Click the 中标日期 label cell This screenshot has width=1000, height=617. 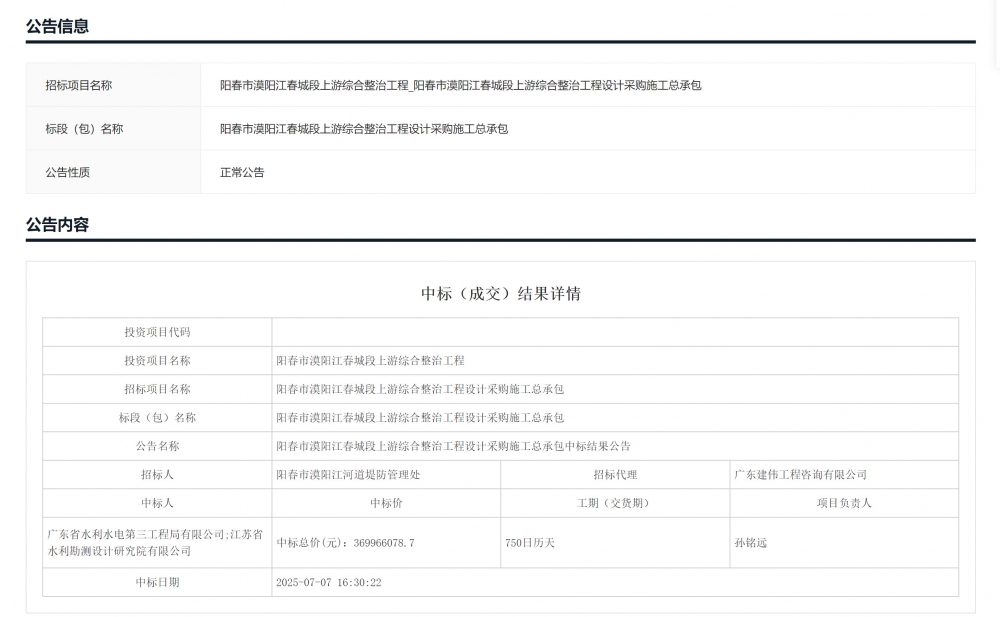click(x=158, y=583)
